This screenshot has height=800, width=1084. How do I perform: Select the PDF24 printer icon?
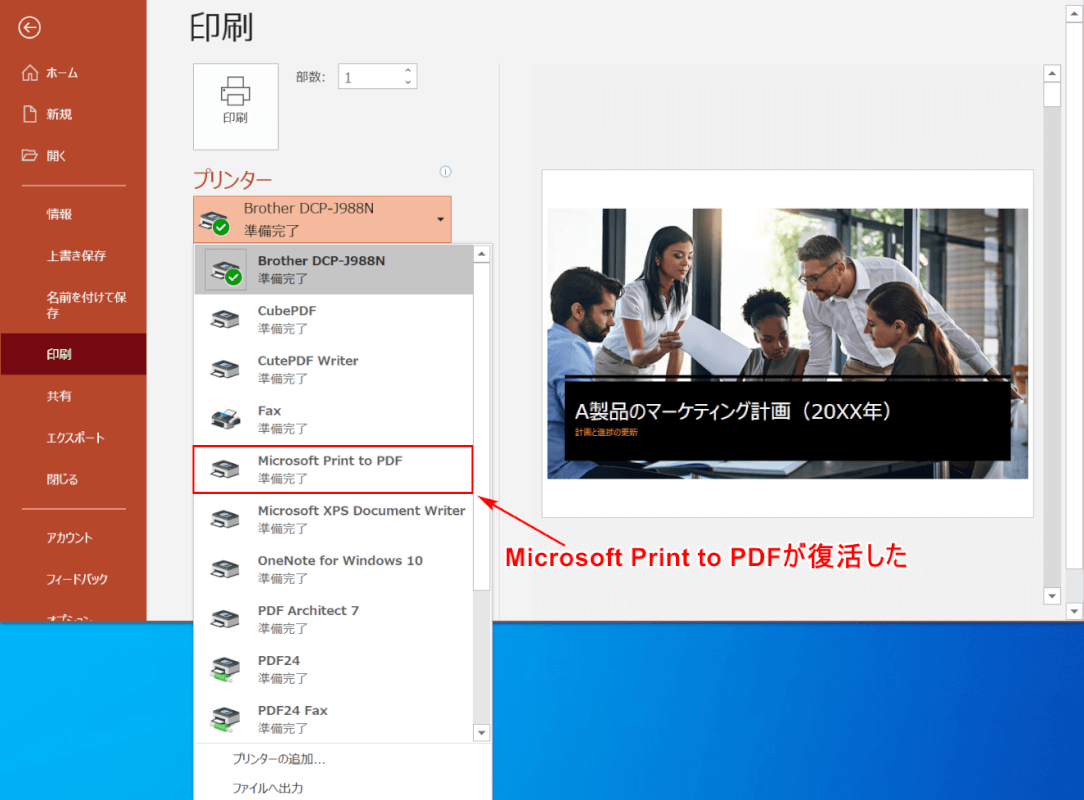click(x=224, y=668)
